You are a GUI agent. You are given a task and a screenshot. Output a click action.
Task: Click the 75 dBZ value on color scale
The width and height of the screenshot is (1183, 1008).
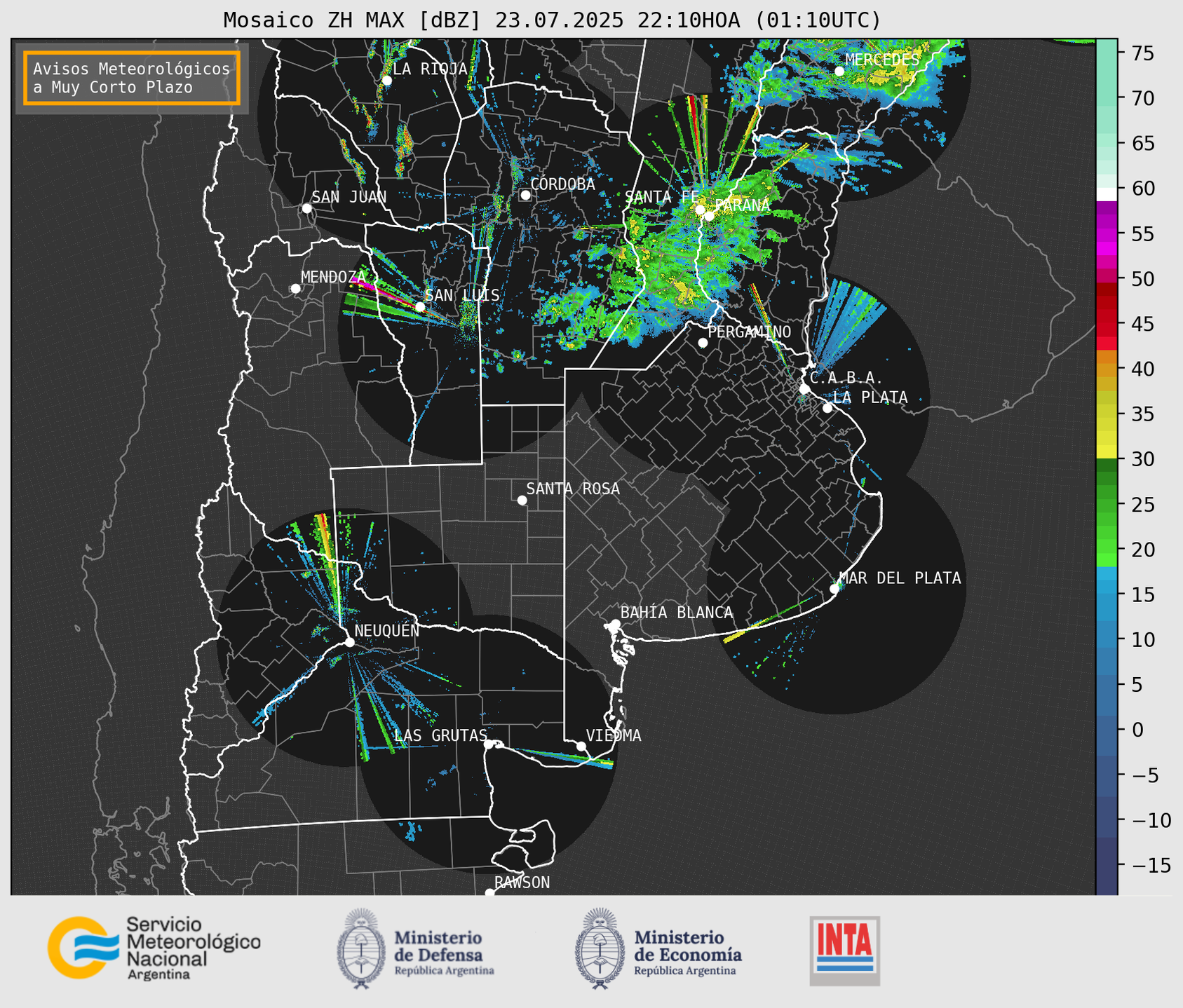click(1144, 53)
